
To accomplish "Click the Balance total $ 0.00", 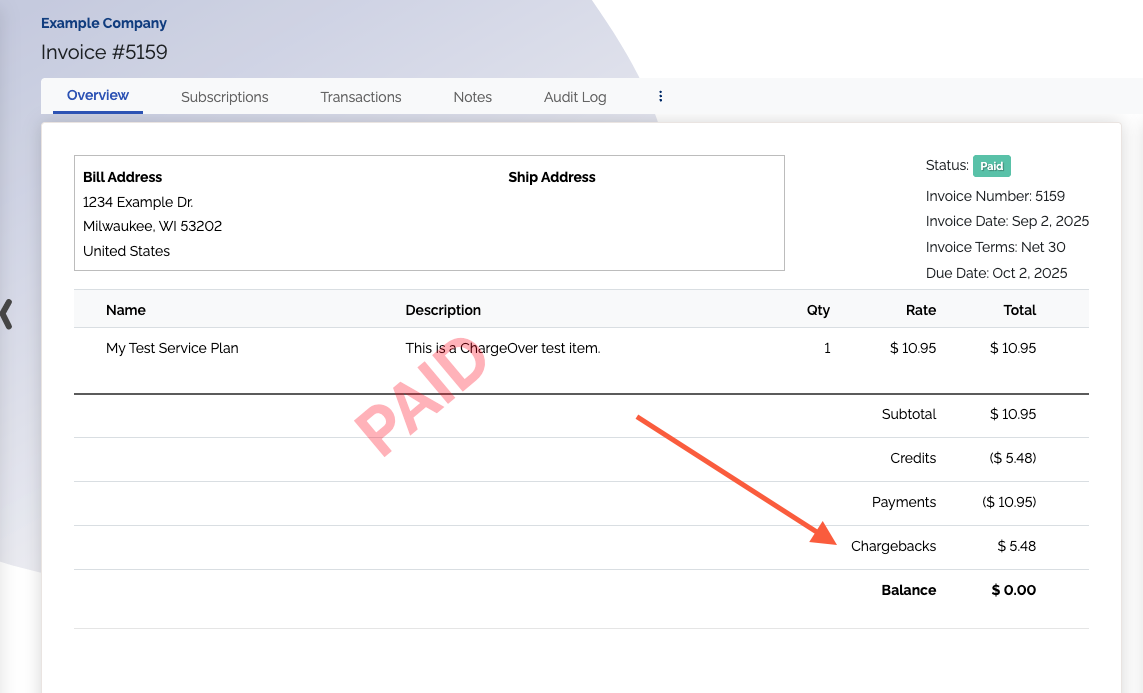I will coord(1013,590).
